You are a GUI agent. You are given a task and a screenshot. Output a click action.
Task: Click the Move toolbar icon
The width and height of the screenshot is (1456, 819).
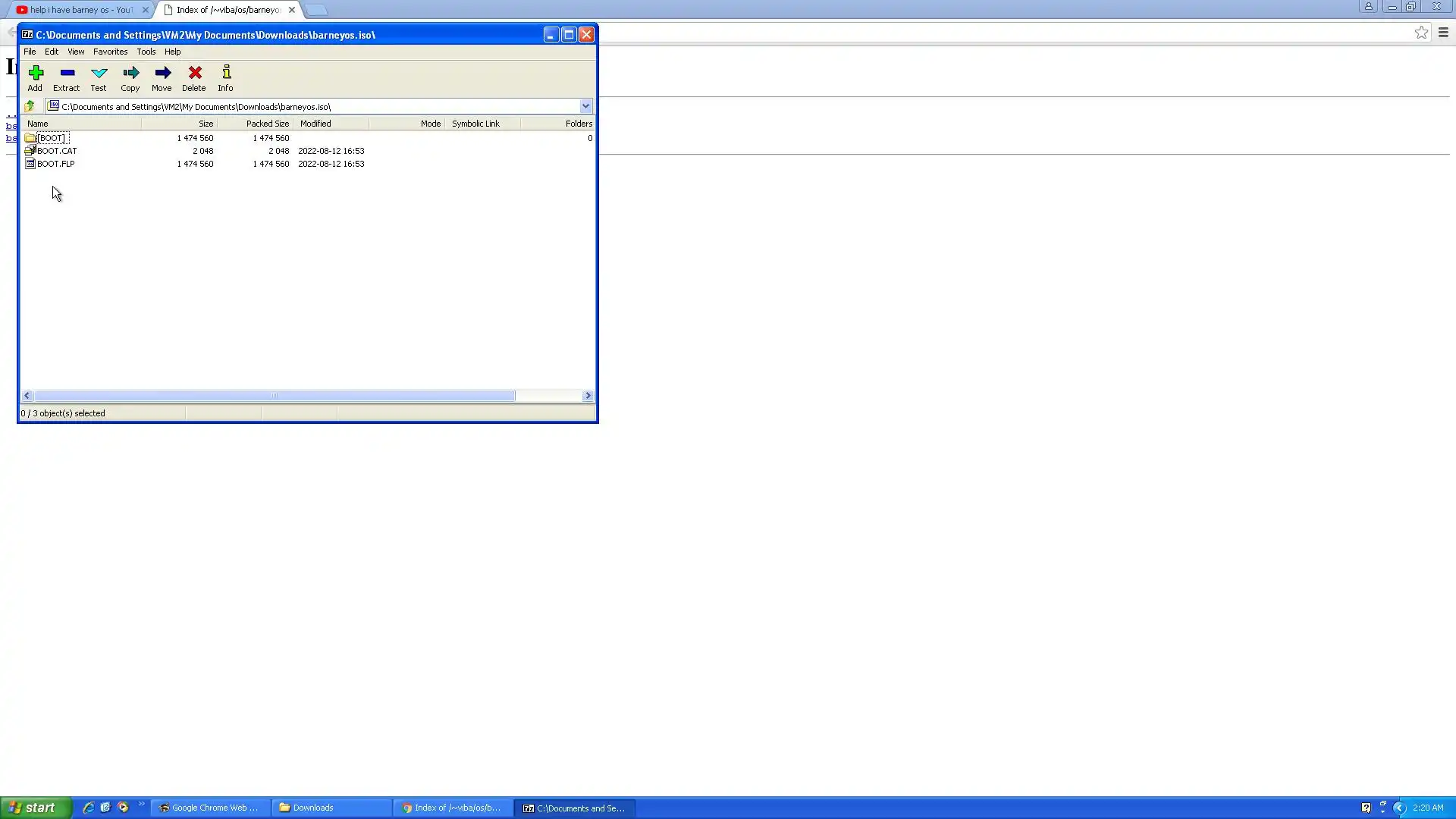(x=162, y=77)
